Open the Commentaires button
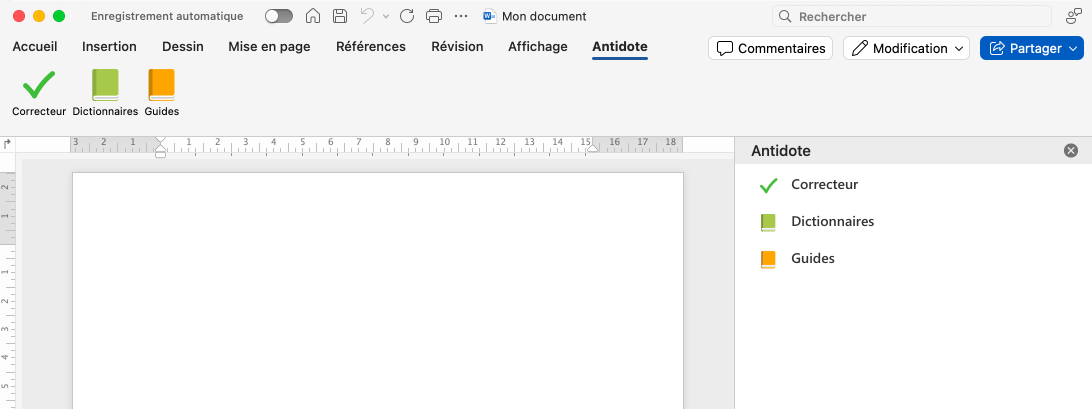 point(770,48)
